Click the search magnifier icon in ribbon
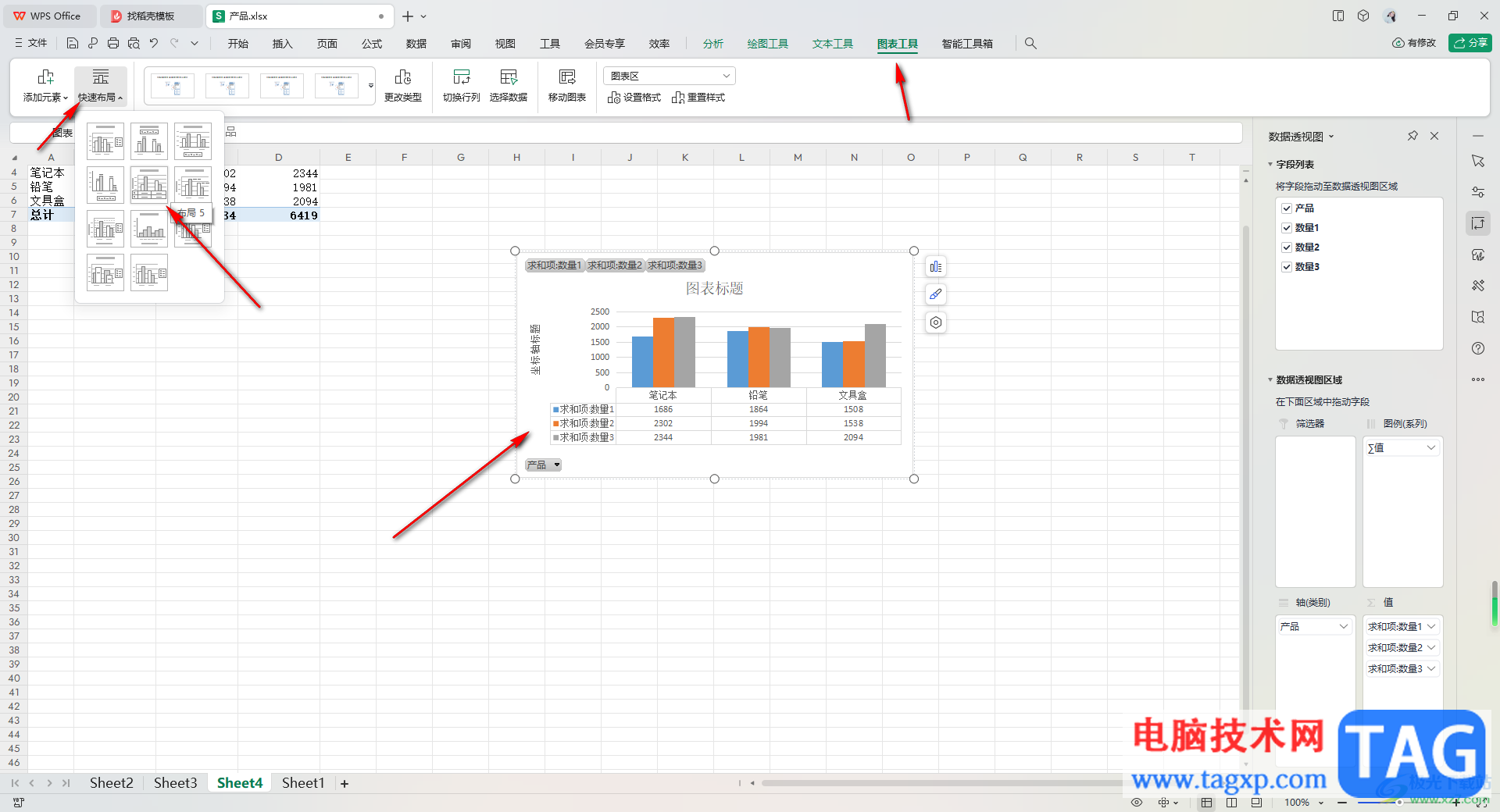Viewport: 1500px width, 812px height. point(1030,44)
